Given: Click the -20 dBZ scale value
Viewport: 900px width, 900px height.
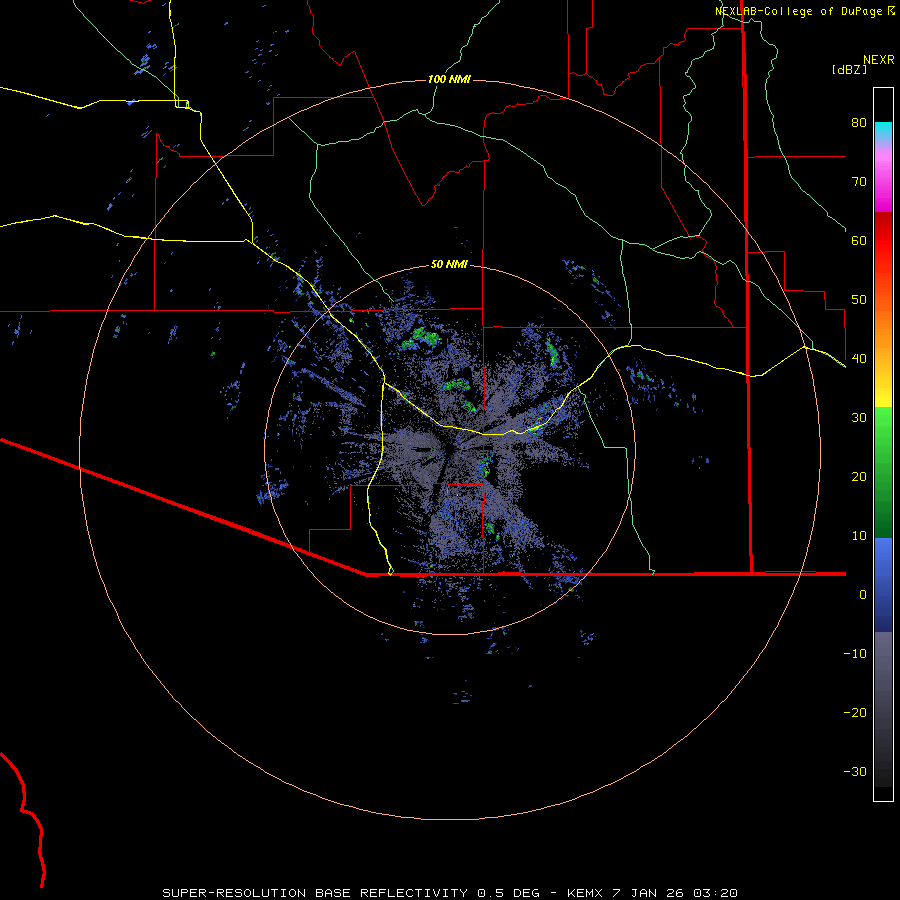Looking at the screenshot, I should (855, 712).
